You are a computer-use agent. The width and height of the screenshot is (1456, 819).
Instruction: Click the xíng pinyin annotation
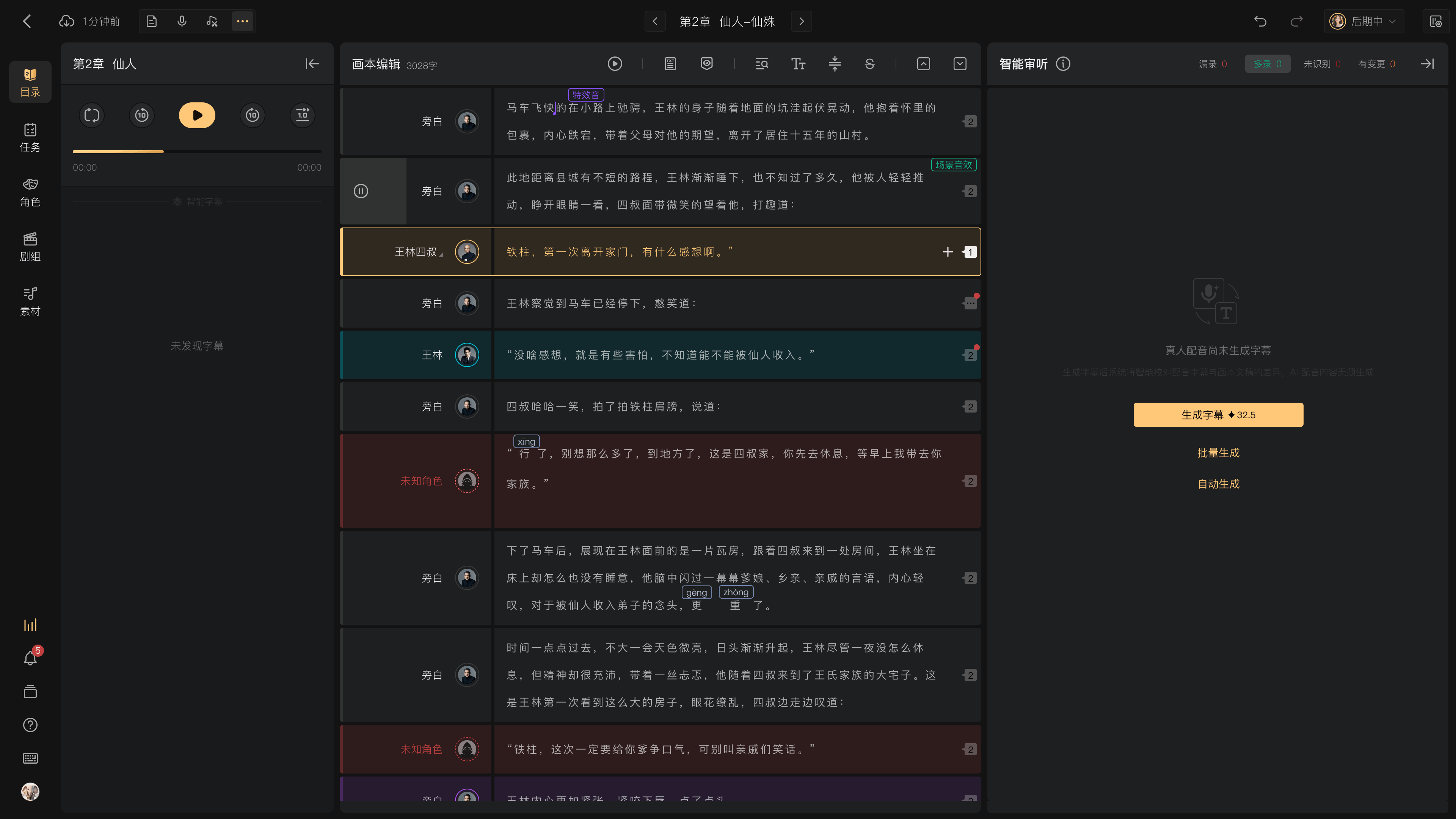pyautogui.click(x=526, y=441)
